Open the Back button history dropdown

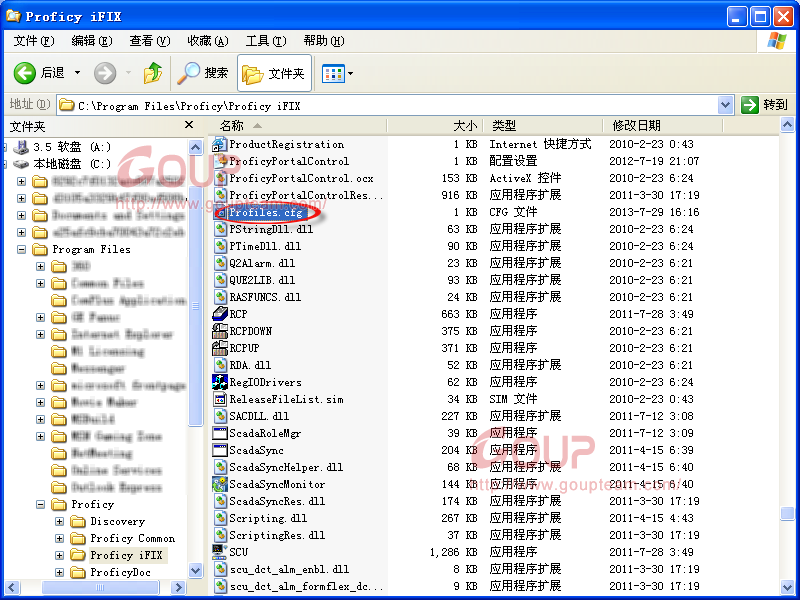(x=78, y=73)
